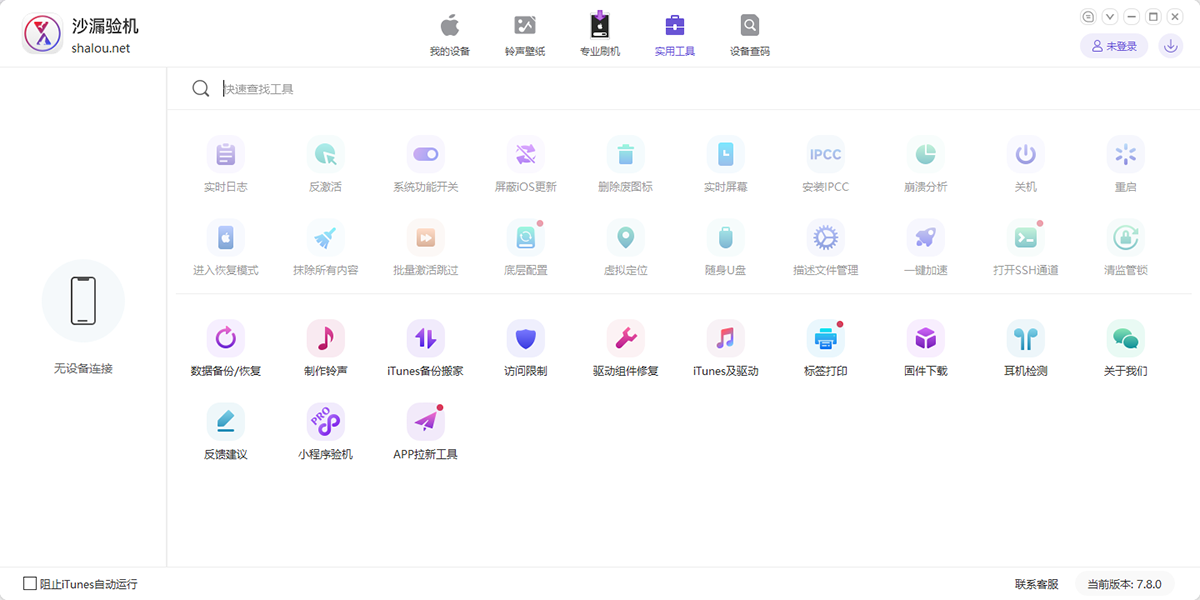
Task: Open the 标签打印 label printing tool
Action: point(826,349)
